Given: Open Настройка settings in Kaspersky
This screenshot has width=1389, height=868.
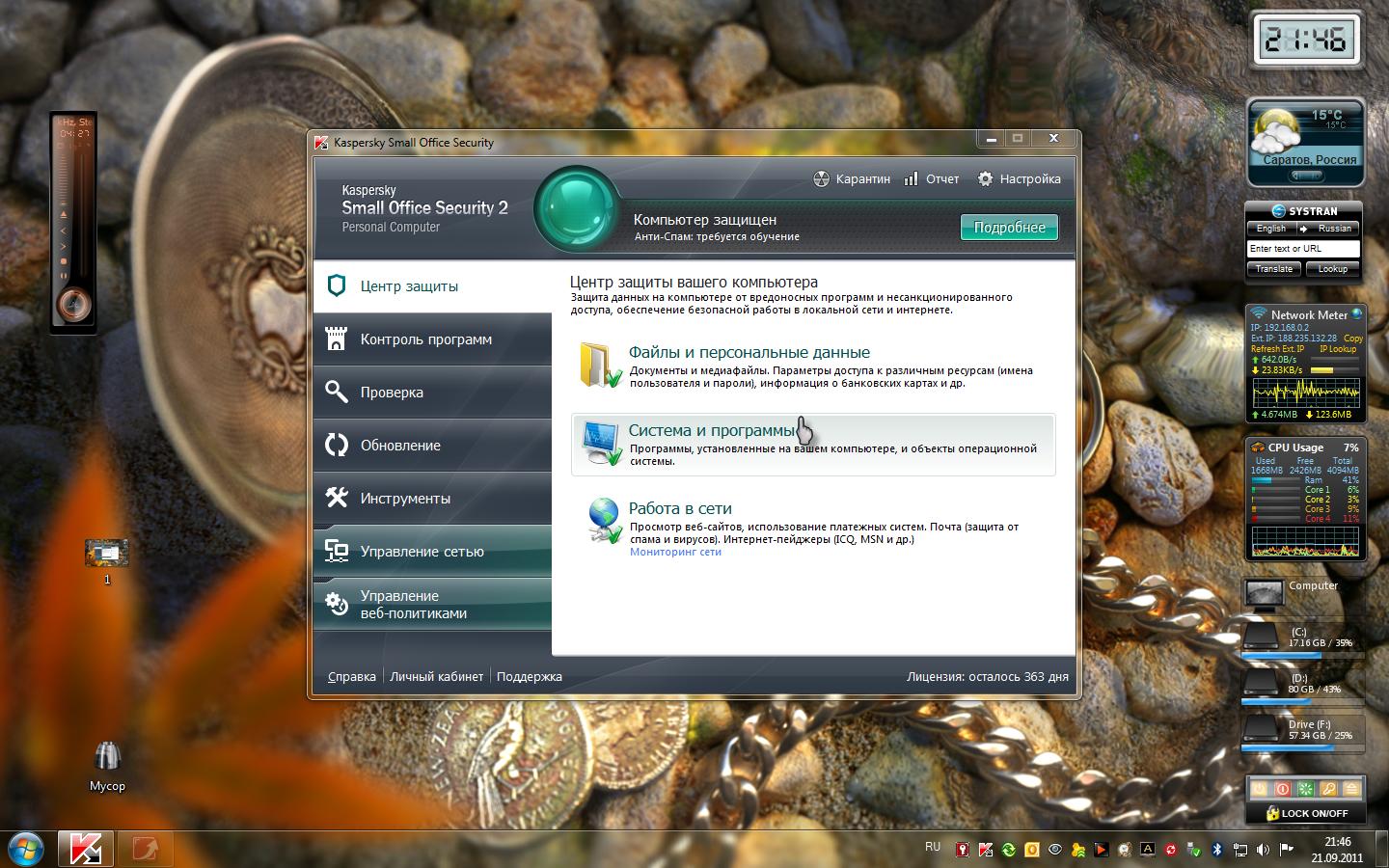Looking at the screenshot, I should (1019, 178).
